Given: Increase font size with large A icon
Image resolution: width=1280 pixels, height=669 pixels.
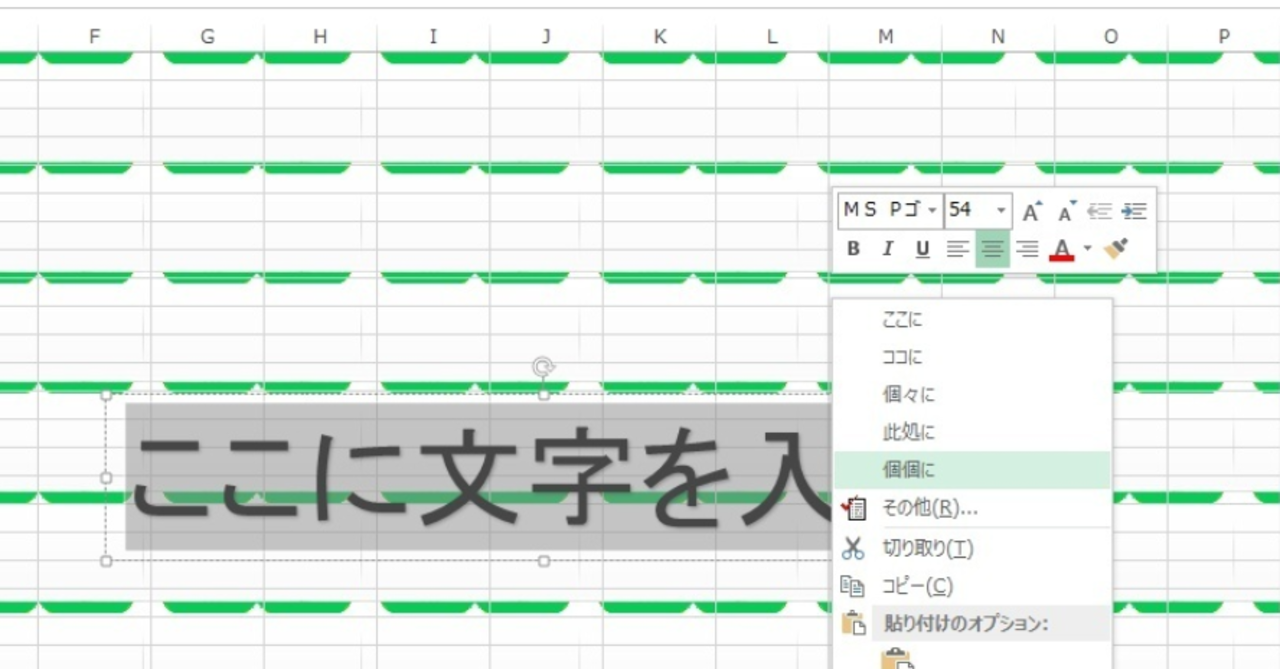Looking at the screenshot, I should click(1032, 211).
